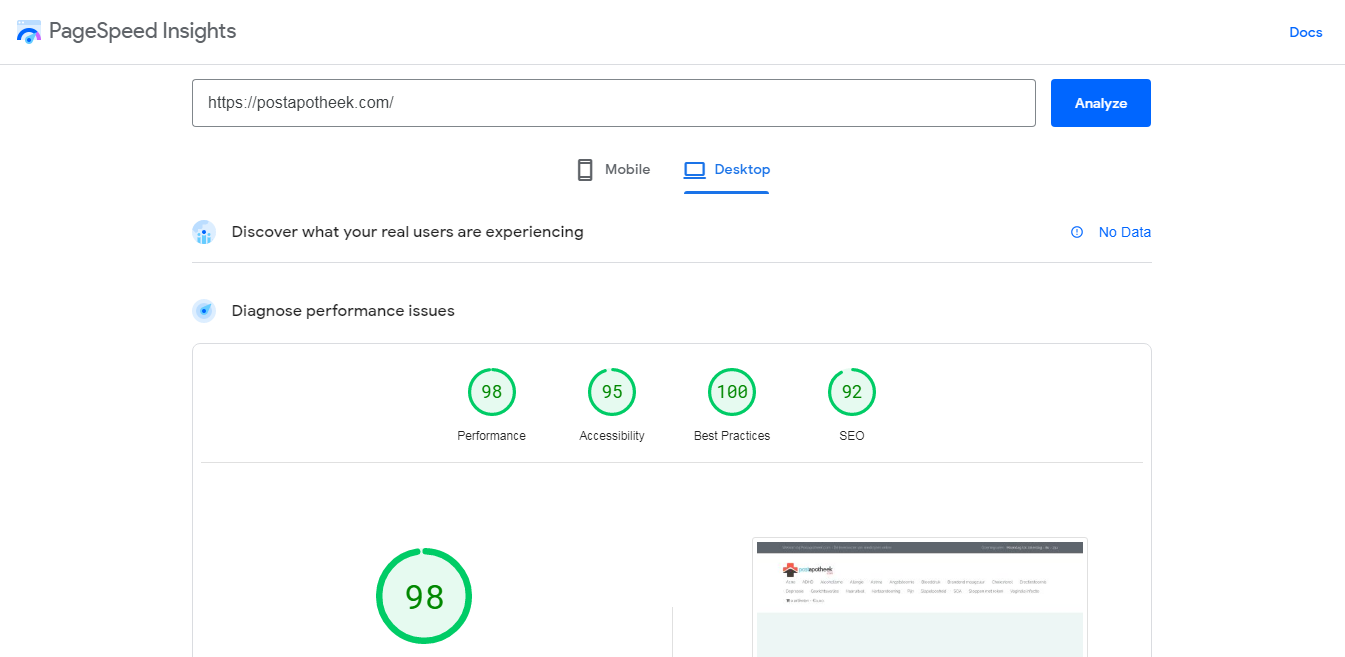
Task: Select the Accessibility score gauge showing 95
Action: coord(611,391)
